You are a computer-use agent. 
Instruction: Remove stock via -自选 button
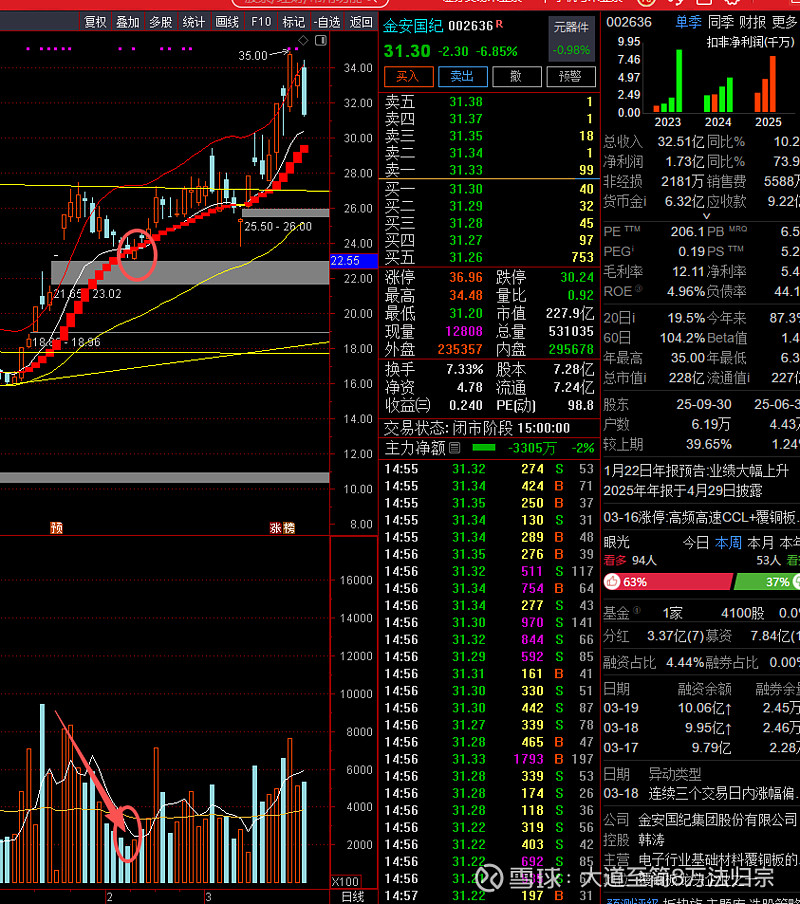[x=327, y=22]
